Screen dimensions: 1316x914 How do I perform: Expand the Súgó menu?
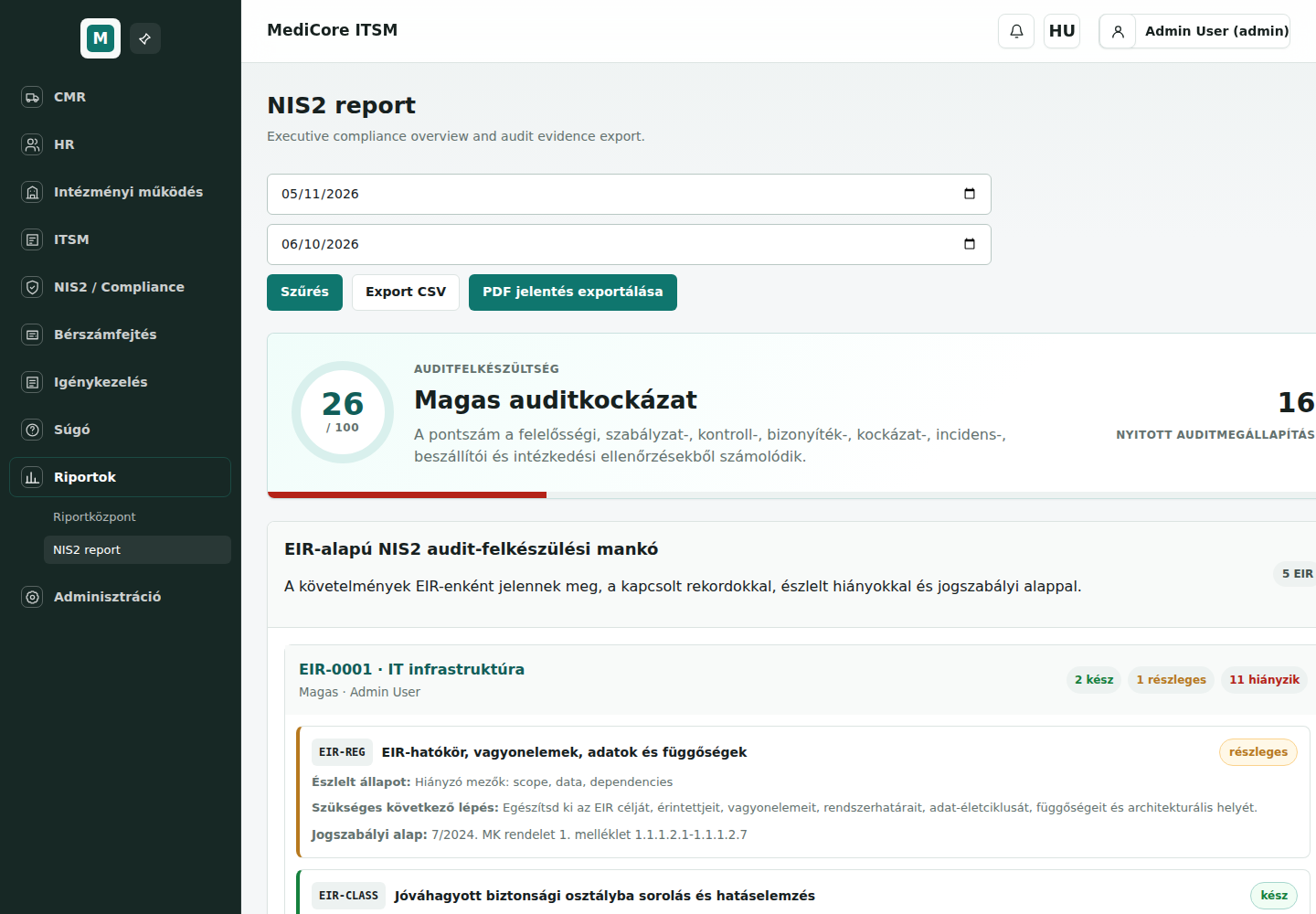[x=121, y=430]
